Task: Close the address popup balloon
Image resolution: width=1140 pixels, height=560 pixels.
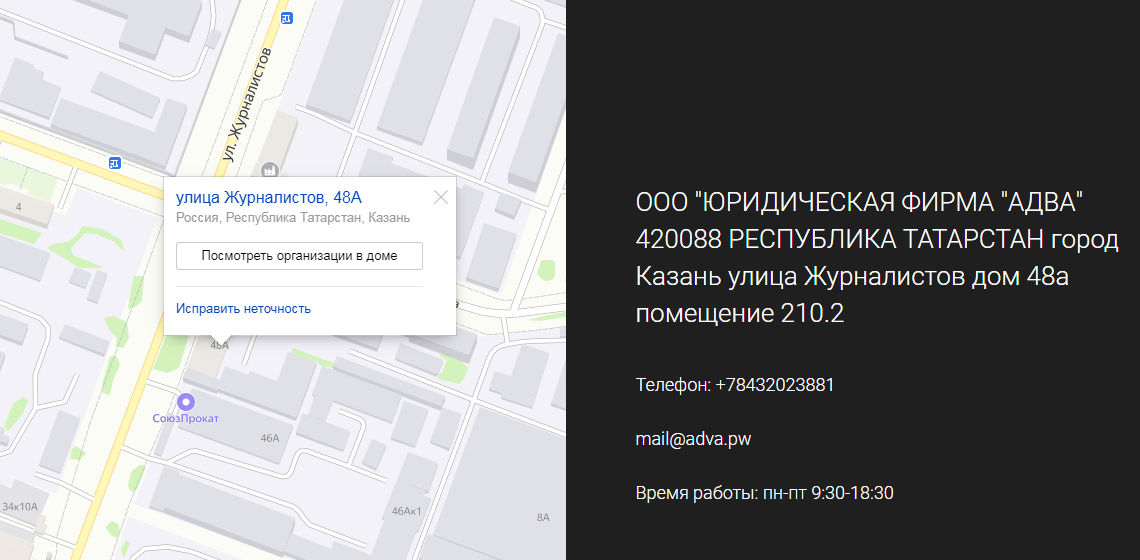Action: click(x=440, y=197)
